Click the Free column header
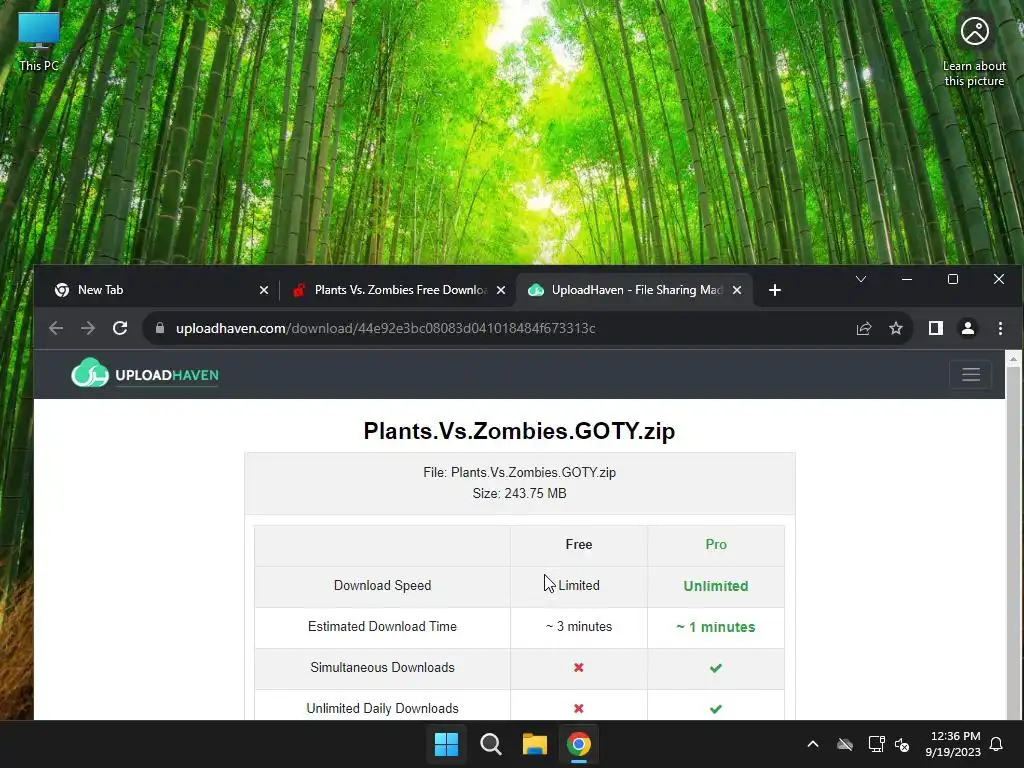 pos(579,544)
